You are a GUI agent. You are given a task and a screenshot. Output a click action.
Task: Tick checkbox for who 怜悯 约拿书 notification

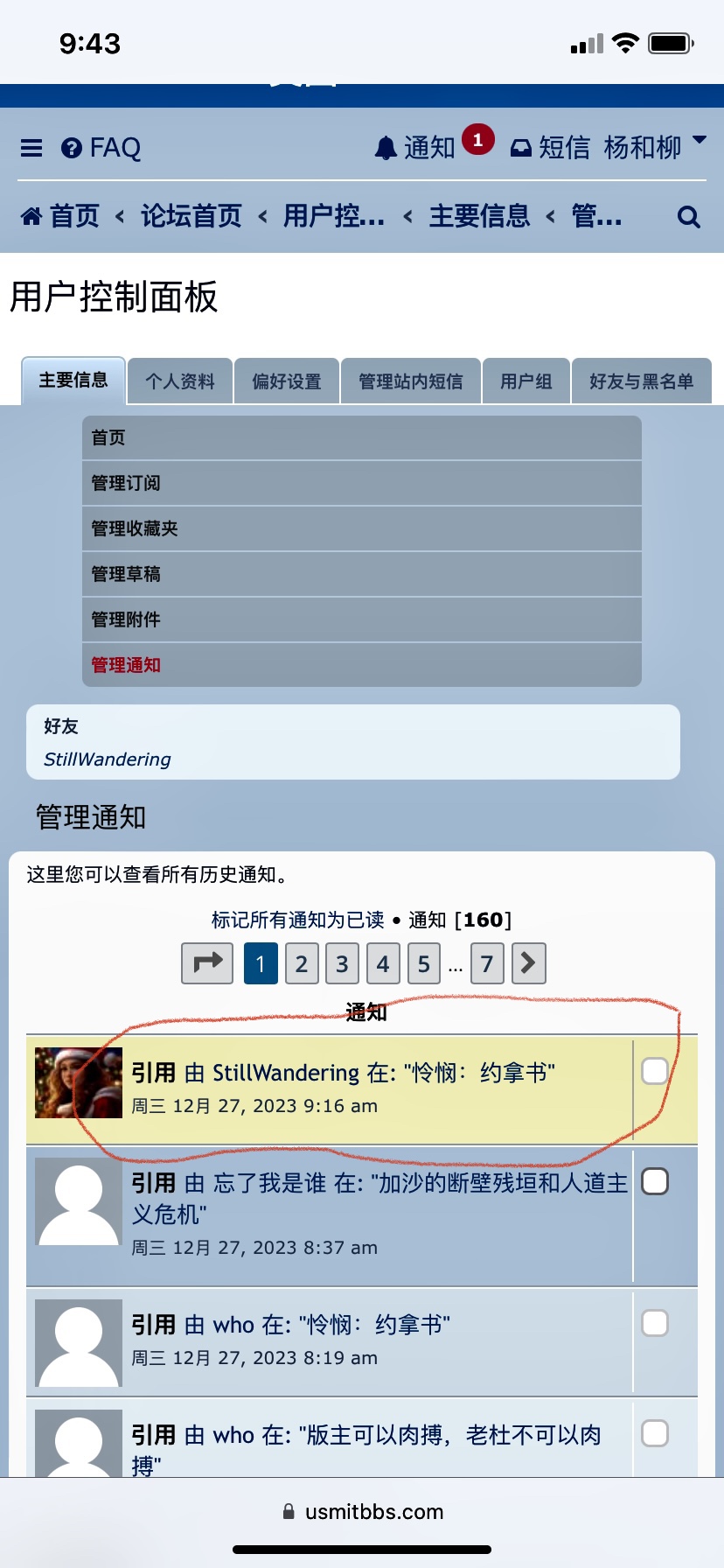click(655, 1323)
